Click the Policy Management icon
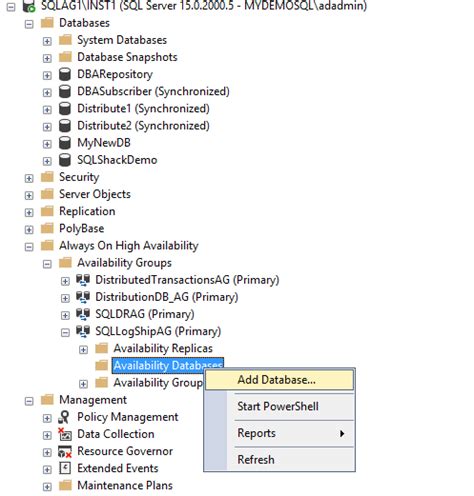 pos(64,417)
